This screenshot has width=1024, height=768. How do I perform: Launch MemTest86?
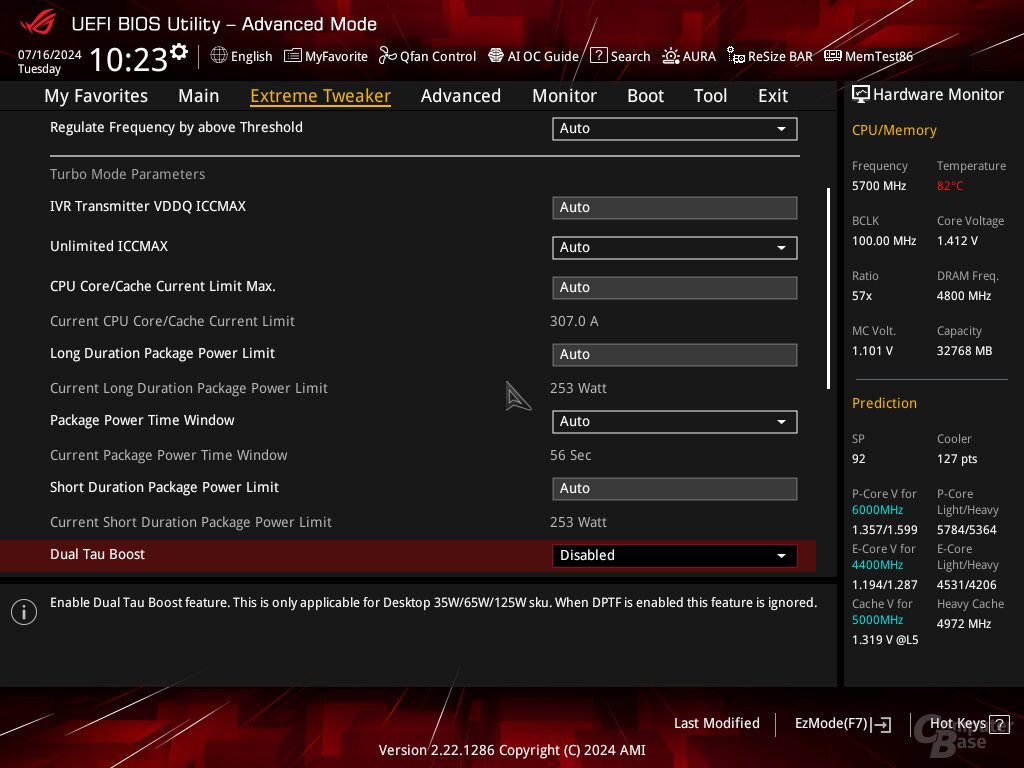(x=868, y=56)
